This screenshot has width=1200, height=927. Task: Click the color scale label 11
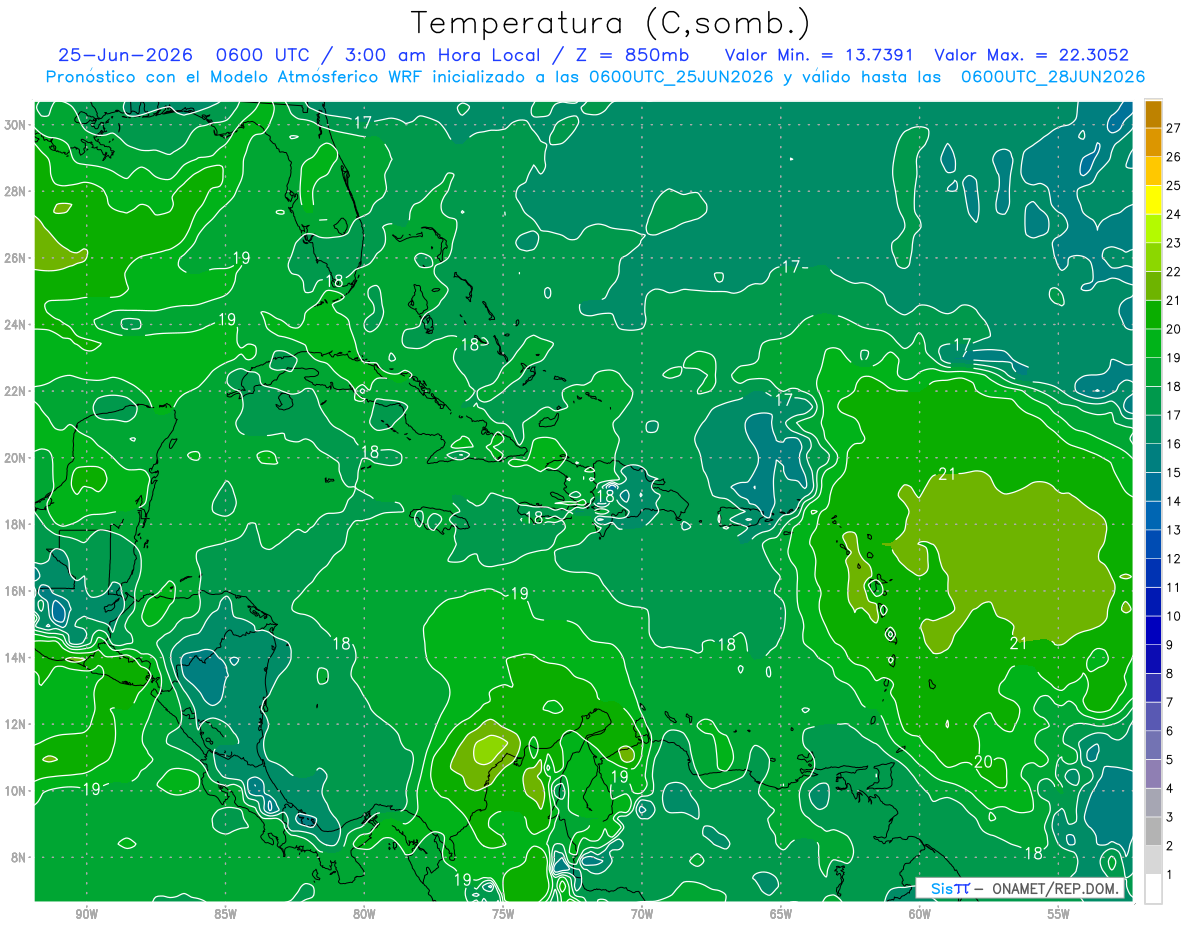pyautogui.click(x=1174, y=587)
